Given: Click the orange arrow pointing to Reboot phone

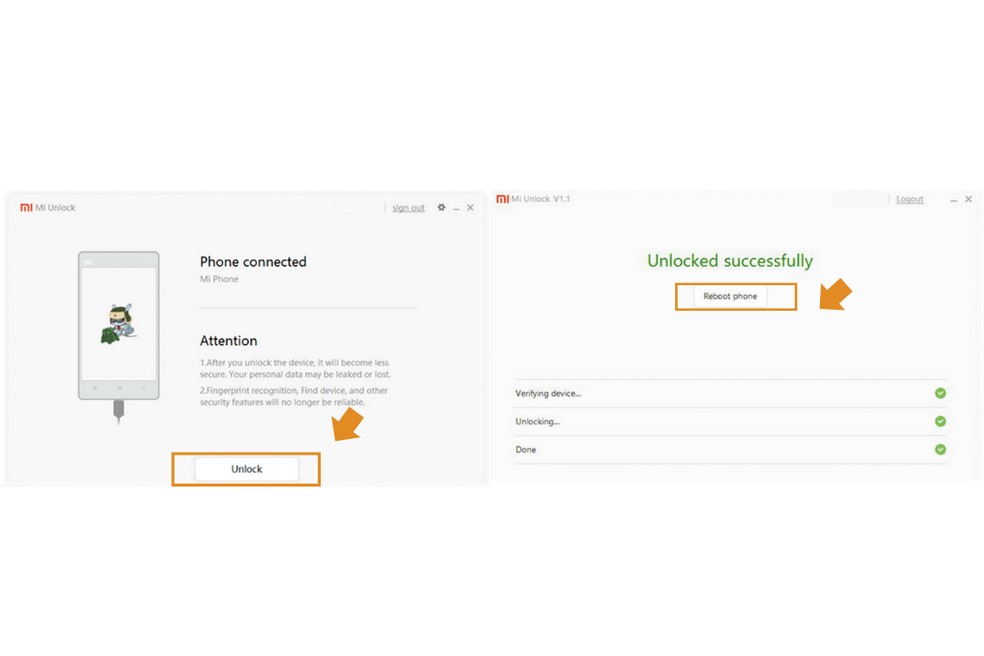Looking at the screenshot, I should coord(835,295).
